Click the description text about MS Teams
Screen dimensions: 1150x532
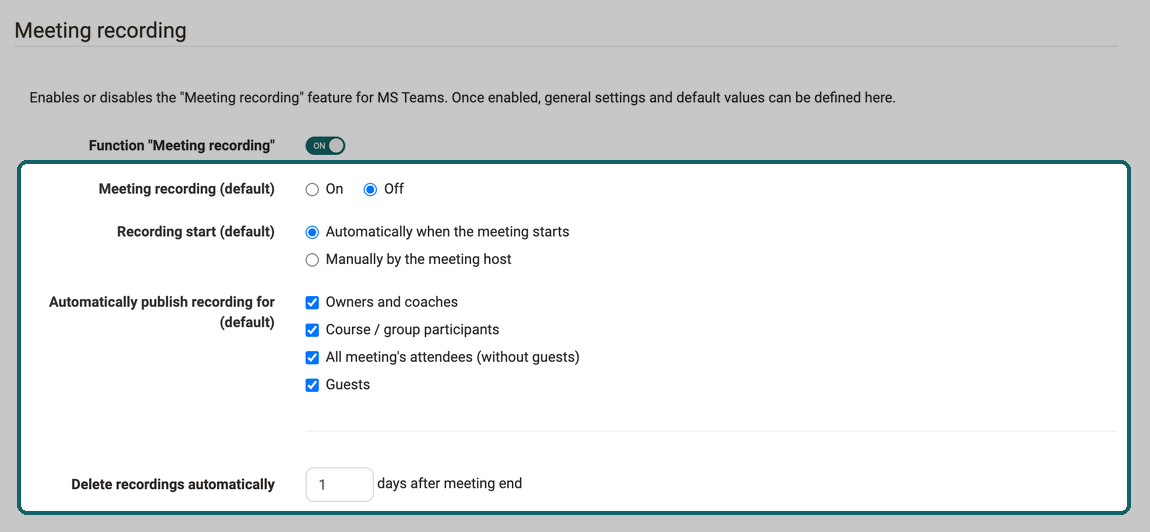tap(463, 98)
